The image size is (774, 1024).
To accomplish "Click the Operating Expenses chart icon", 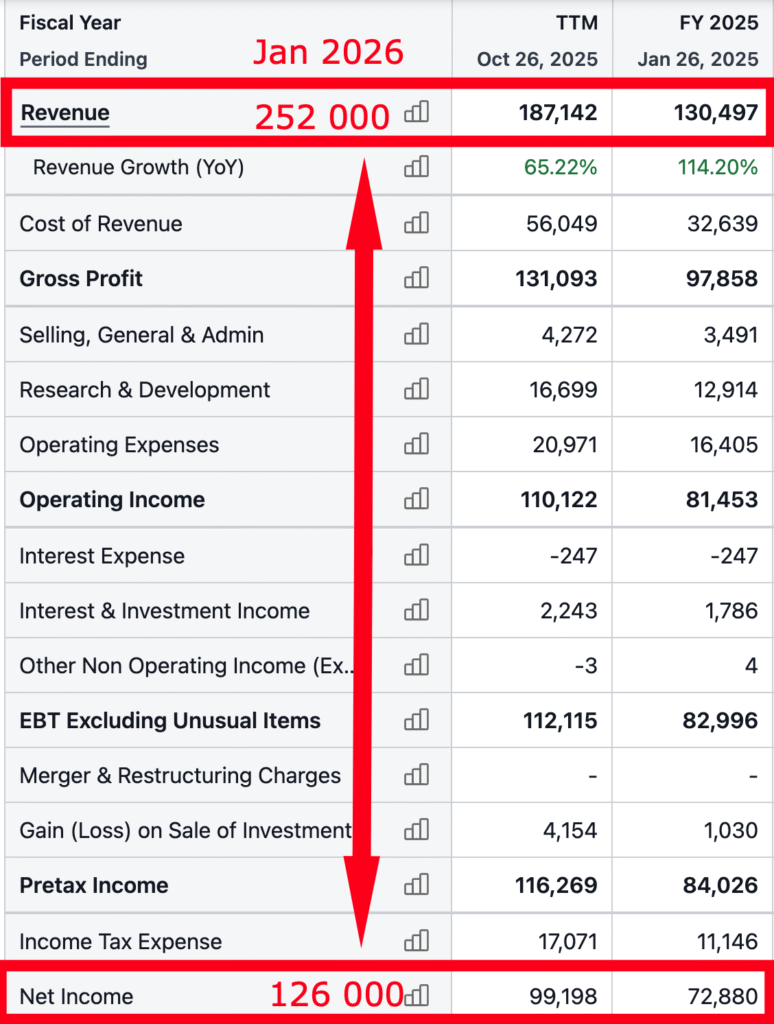I will click(x=416, y=444).
